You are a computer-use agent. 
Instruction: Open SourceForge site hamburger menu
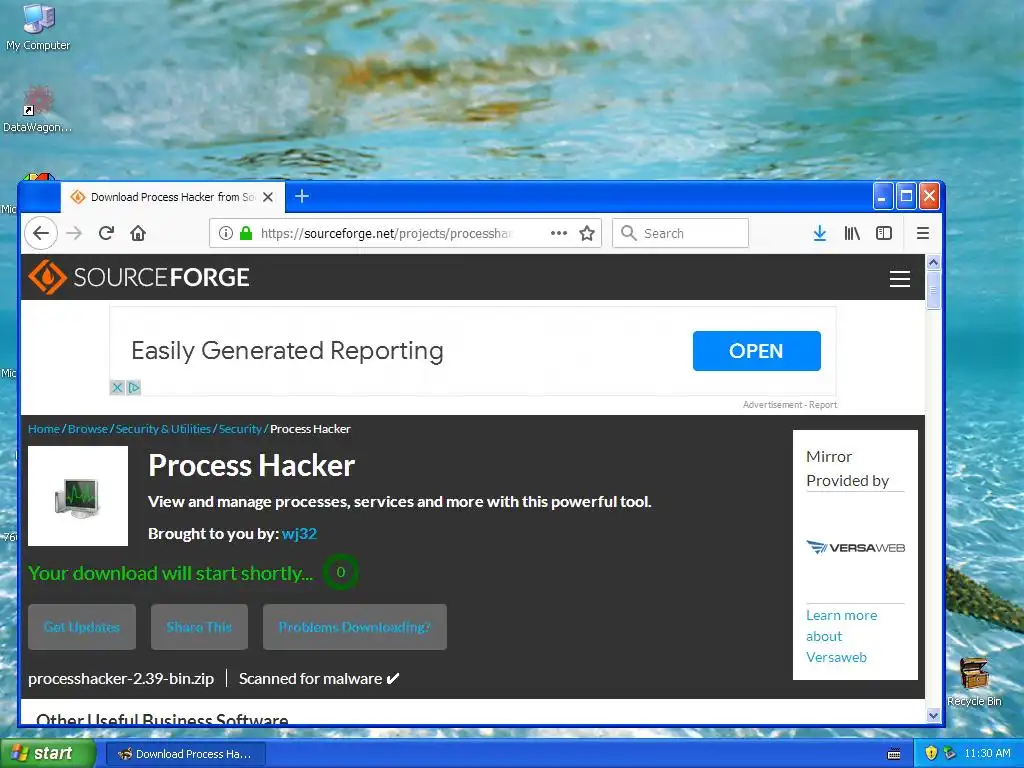tap(899, 279)
